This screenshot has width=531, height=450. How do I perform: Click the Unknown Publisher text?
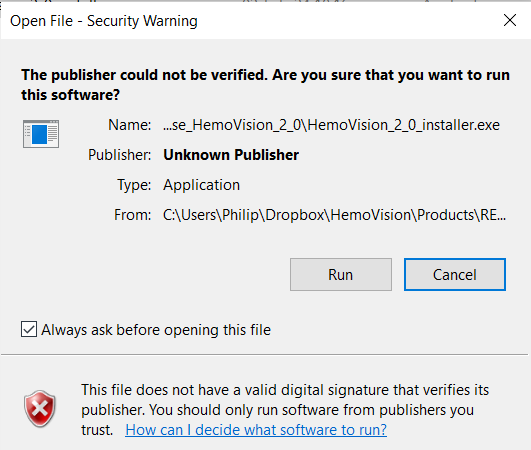click(231, 155)
